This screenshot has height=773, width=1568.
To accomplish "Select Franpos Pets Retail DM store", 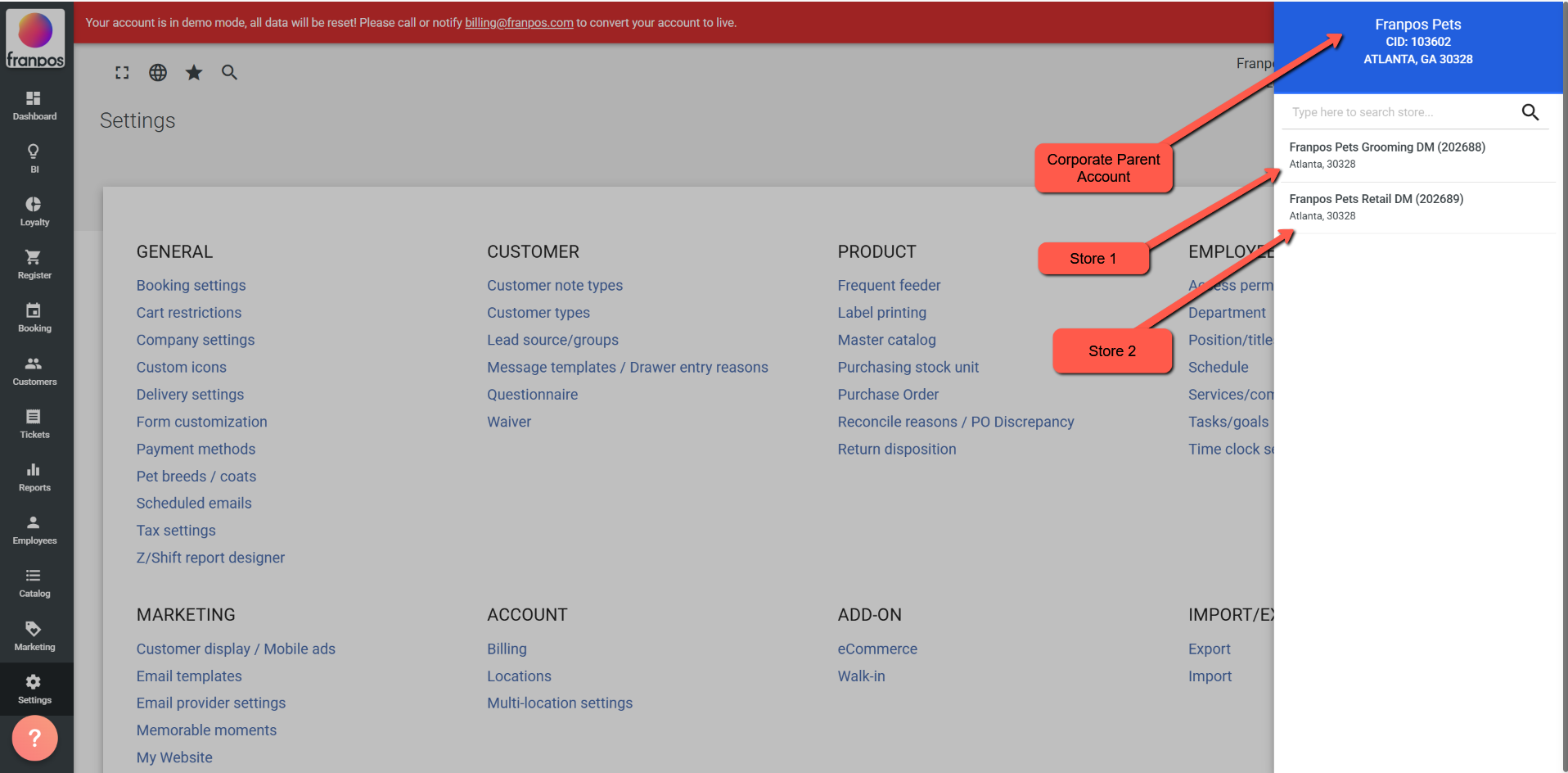I will (x=1418, y=207).
